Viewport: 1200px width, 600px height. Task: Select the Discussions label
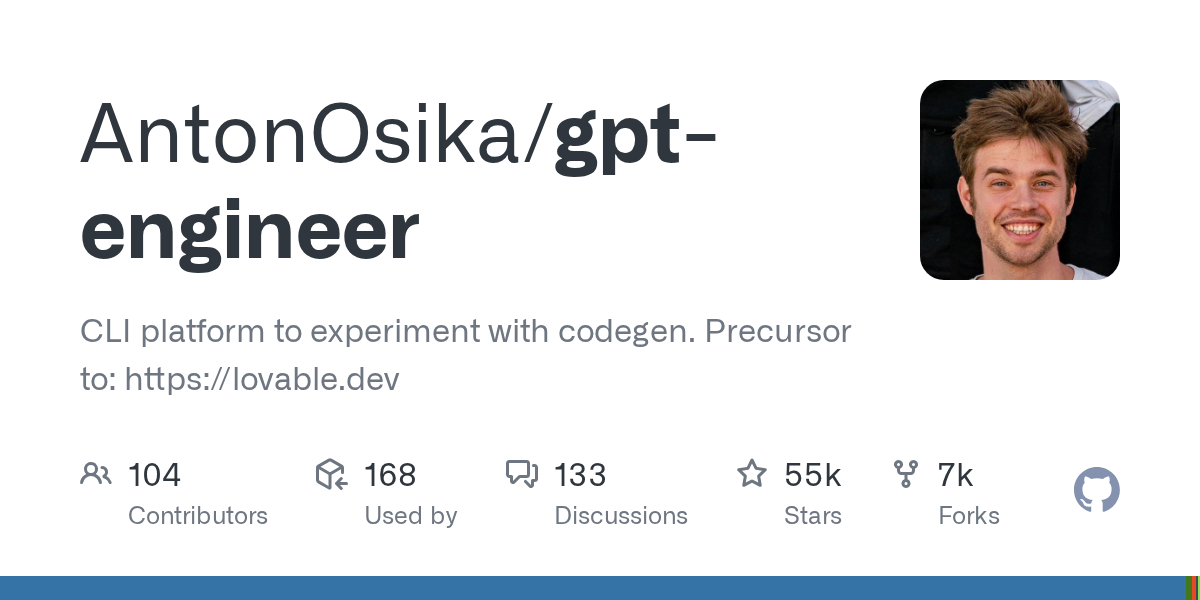point(621,516)
